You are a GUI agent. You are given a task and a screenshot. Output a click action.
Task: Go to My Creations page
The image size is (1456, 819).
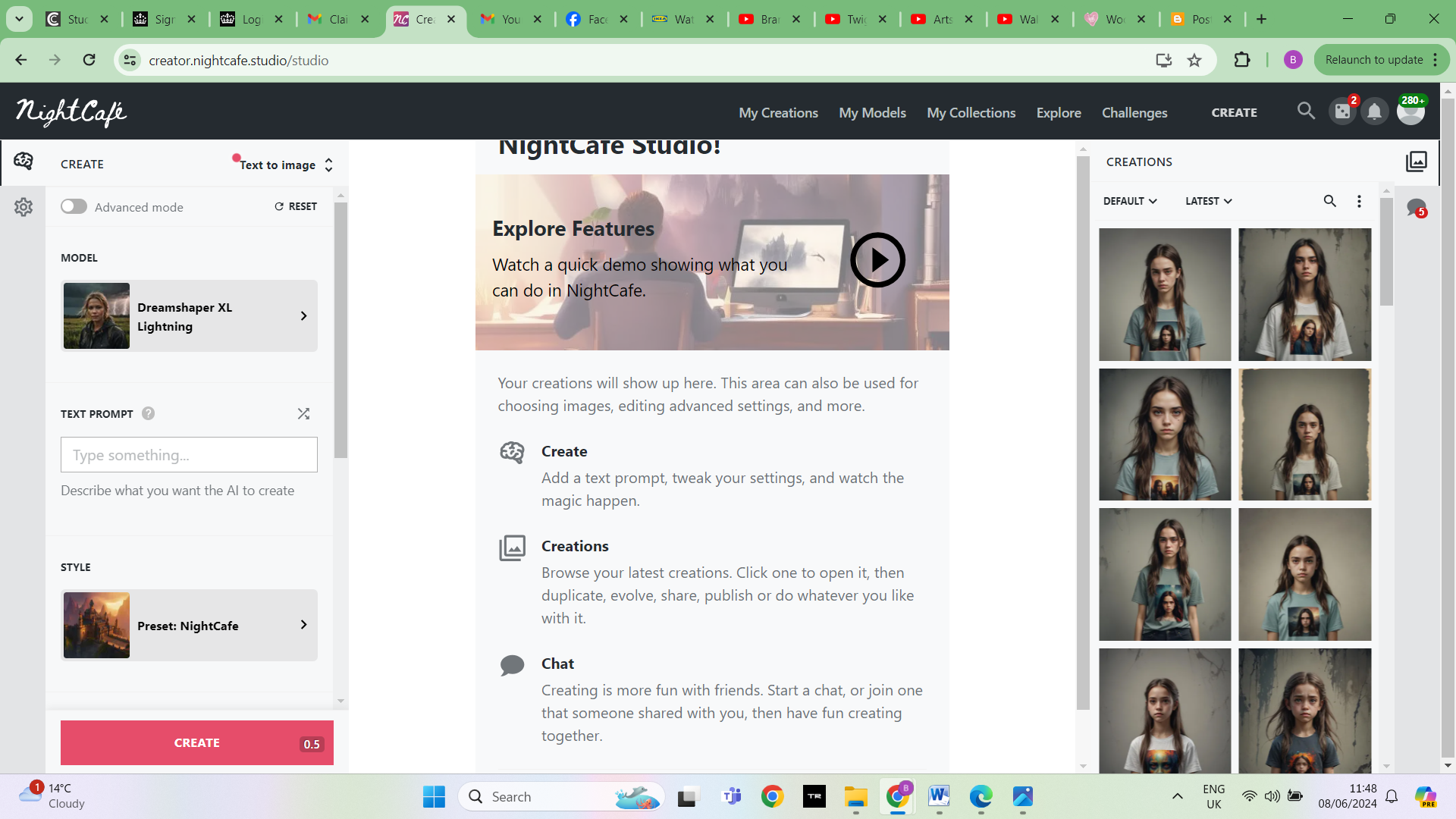point(778,112)
